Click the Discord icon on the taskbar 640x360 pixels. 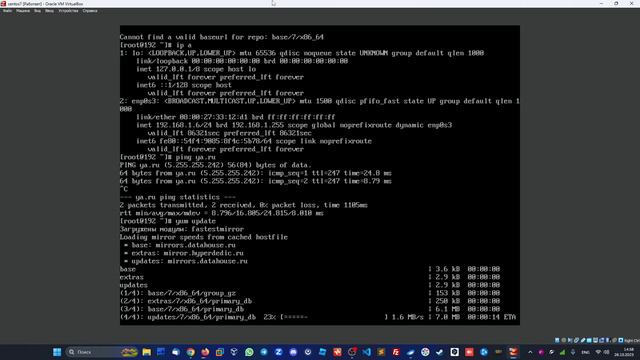pos(293,352)
